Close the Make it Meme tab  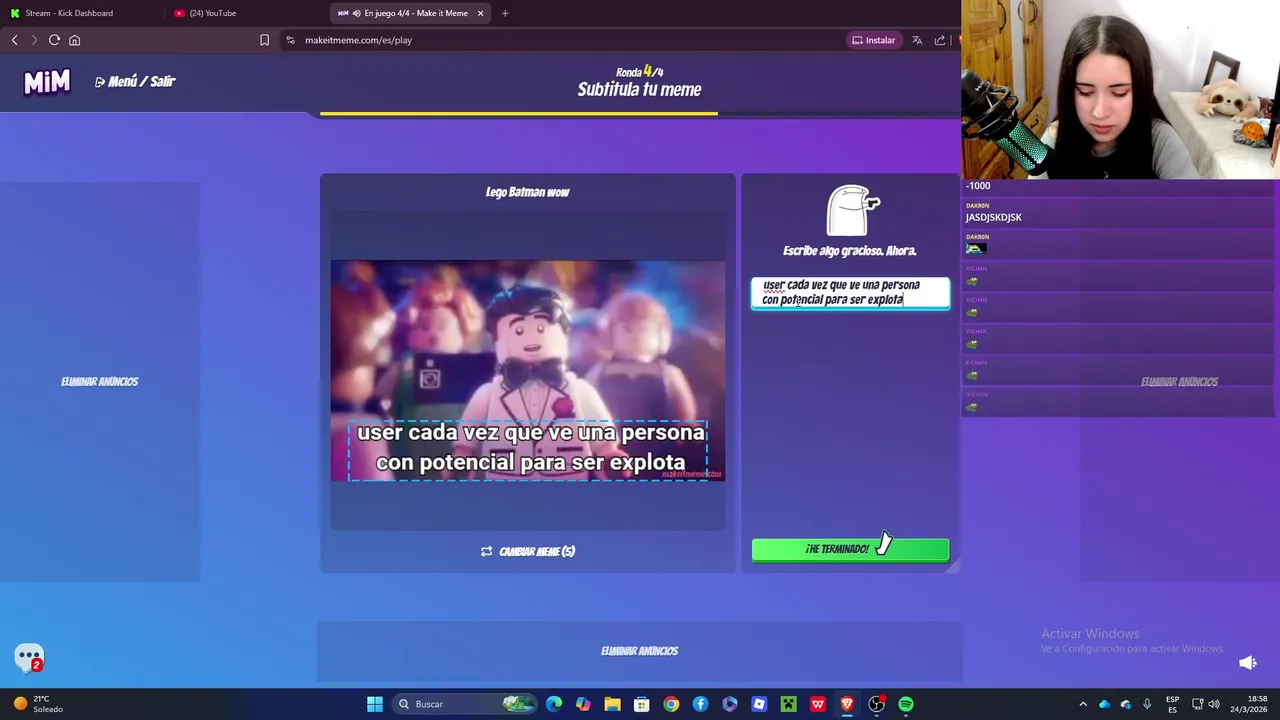coord(480,13)
